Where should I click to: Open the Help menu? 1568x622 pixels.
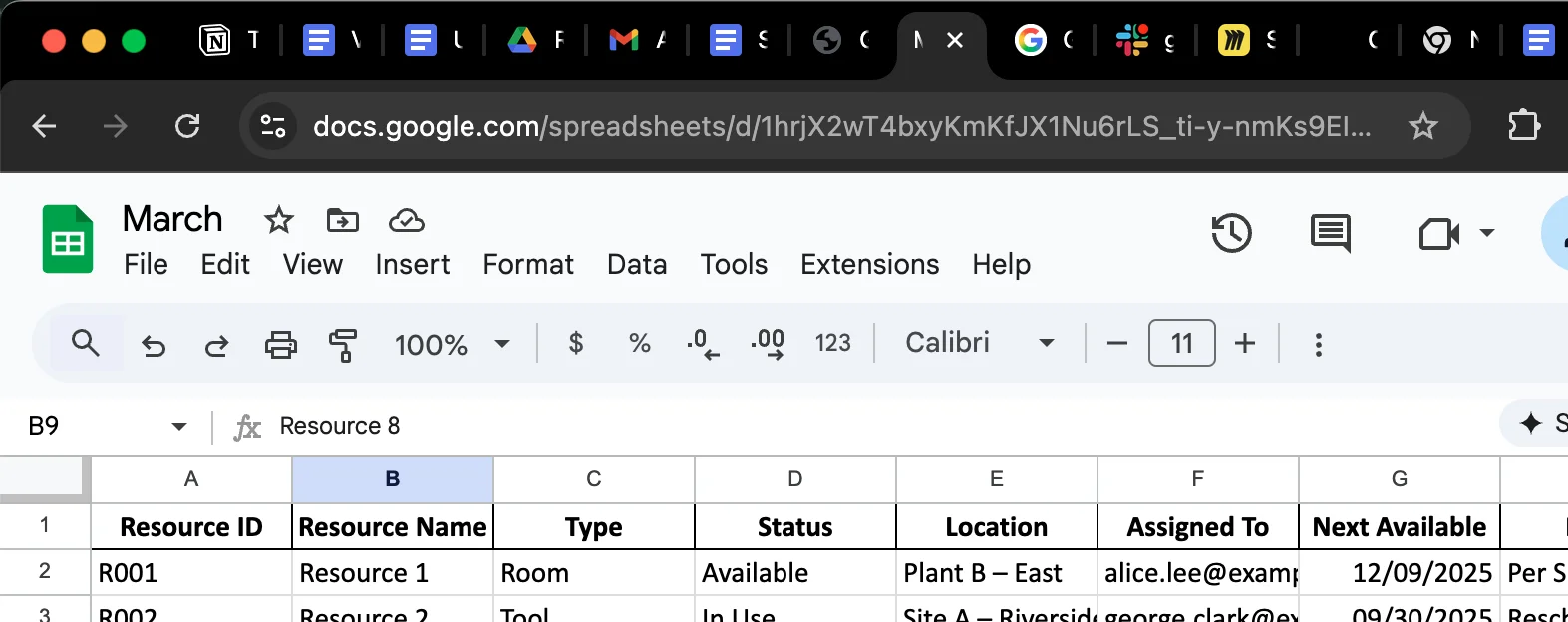tap(1001, 265)
